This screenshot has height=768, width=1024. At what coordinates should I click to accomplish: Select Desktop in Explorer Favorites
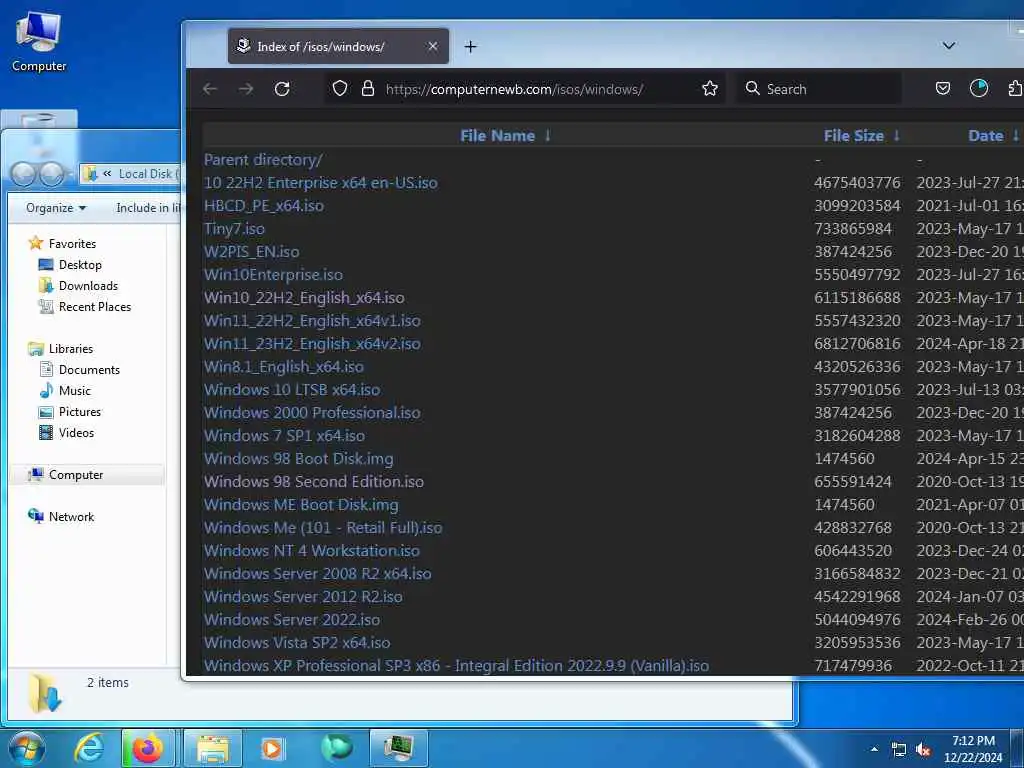[71, 264]
